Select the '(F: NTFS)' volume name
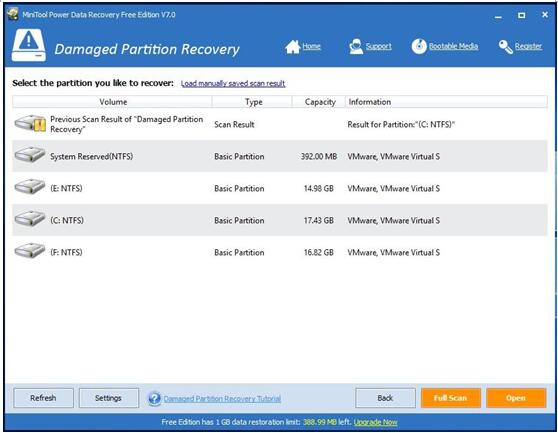 point(66,252)
